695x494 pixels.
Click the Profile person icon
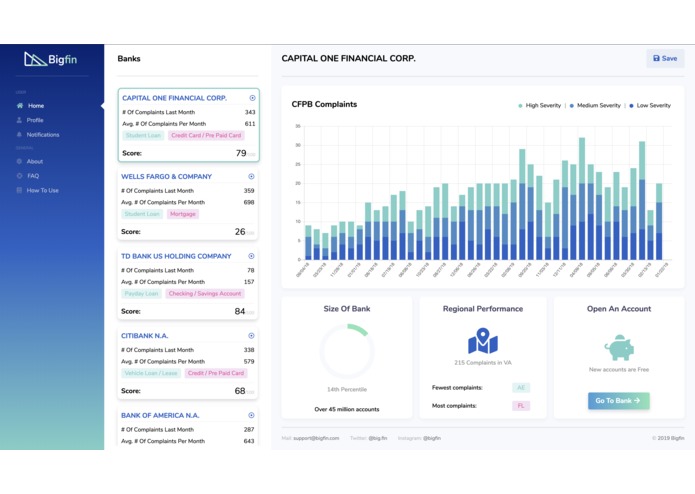[19, 120]
